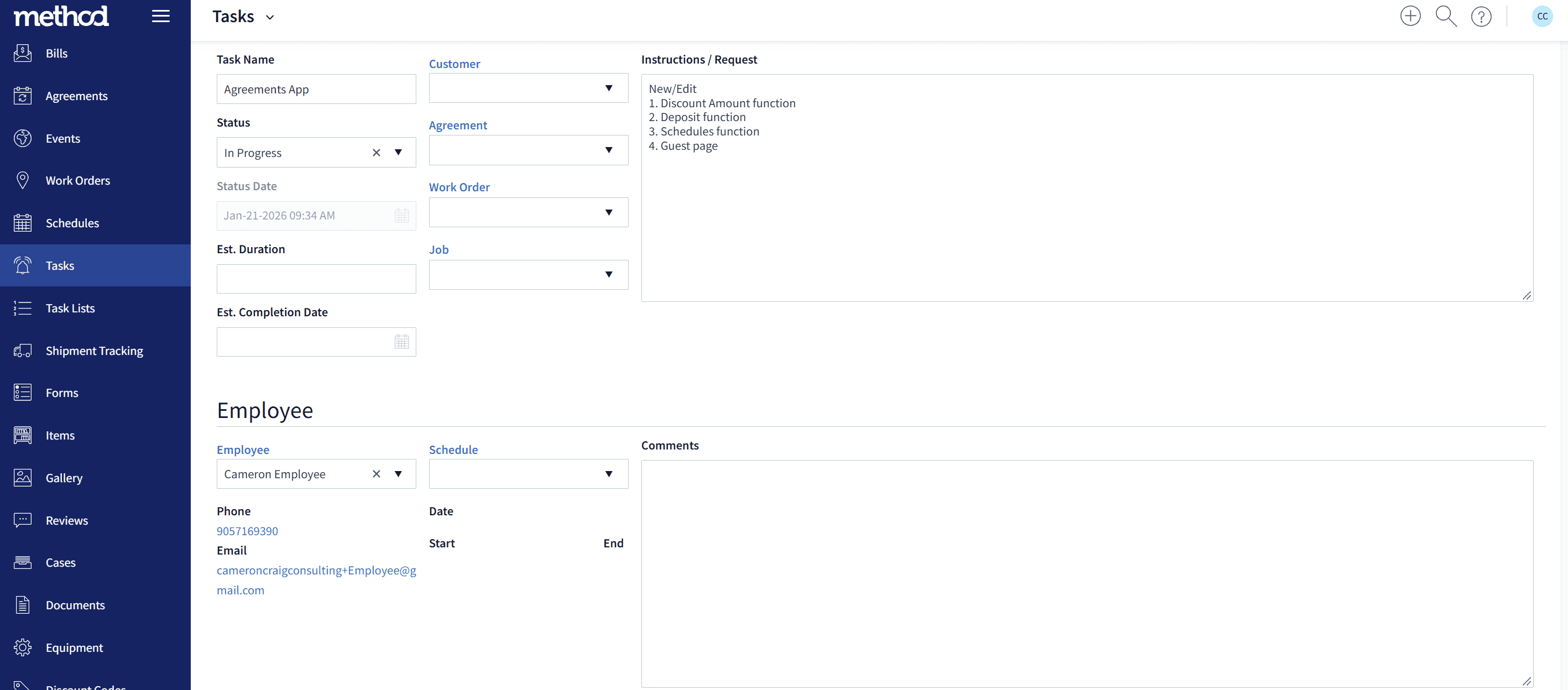The height and width of the screenshot is (690, 1568).
Task: Expand the Agreement dropdown
Action: coord(609,150)
